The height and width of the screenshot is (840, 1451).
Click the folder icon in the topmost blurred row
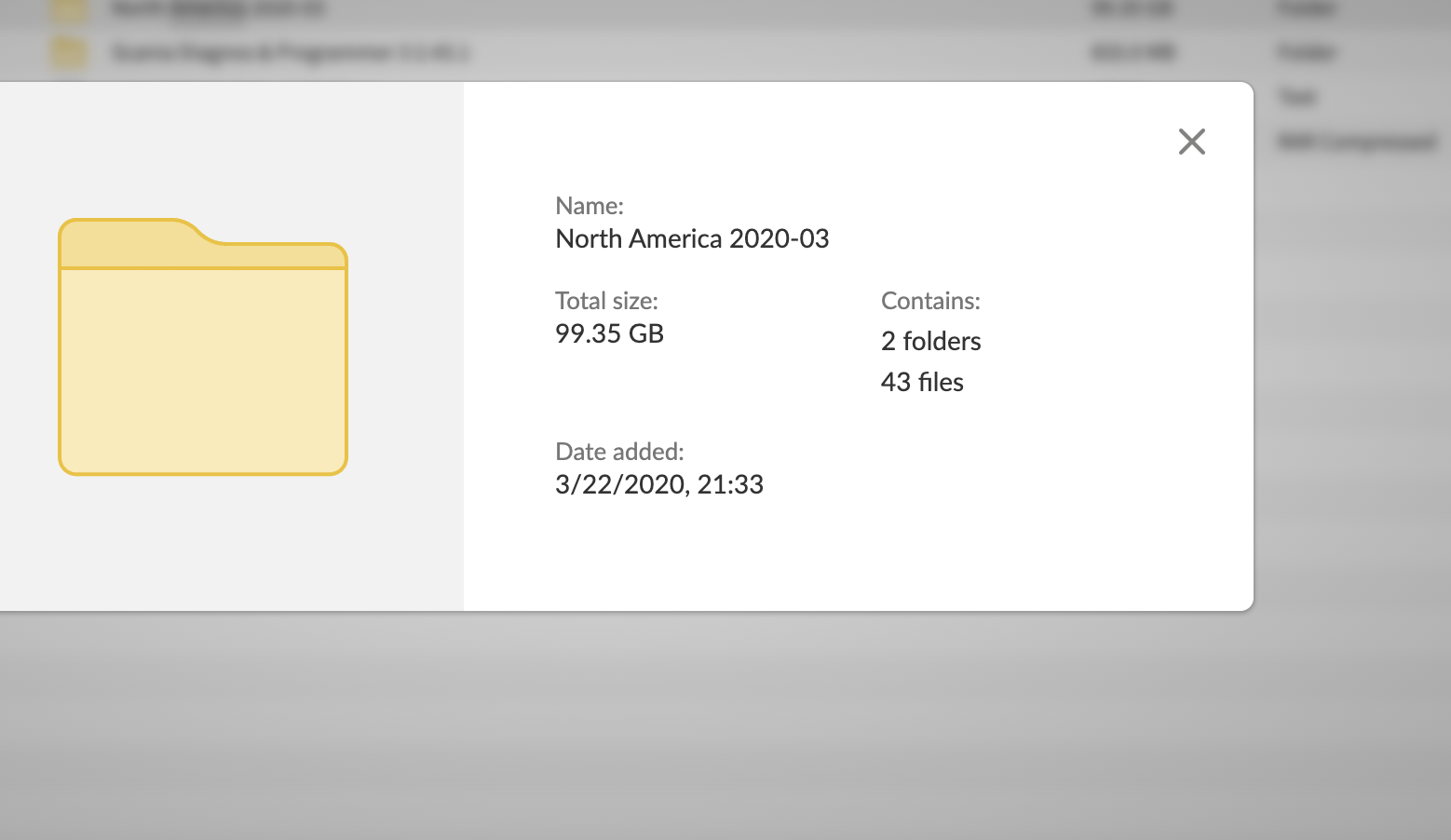tap(69, 9)
